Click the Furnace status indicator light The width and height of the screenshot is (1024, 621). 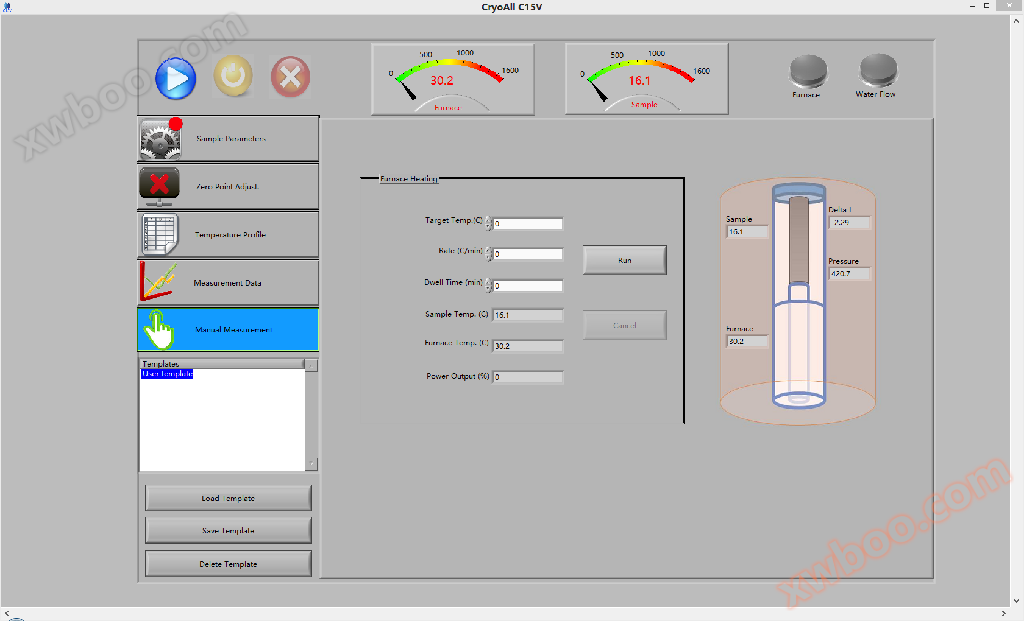pos(808,71)
